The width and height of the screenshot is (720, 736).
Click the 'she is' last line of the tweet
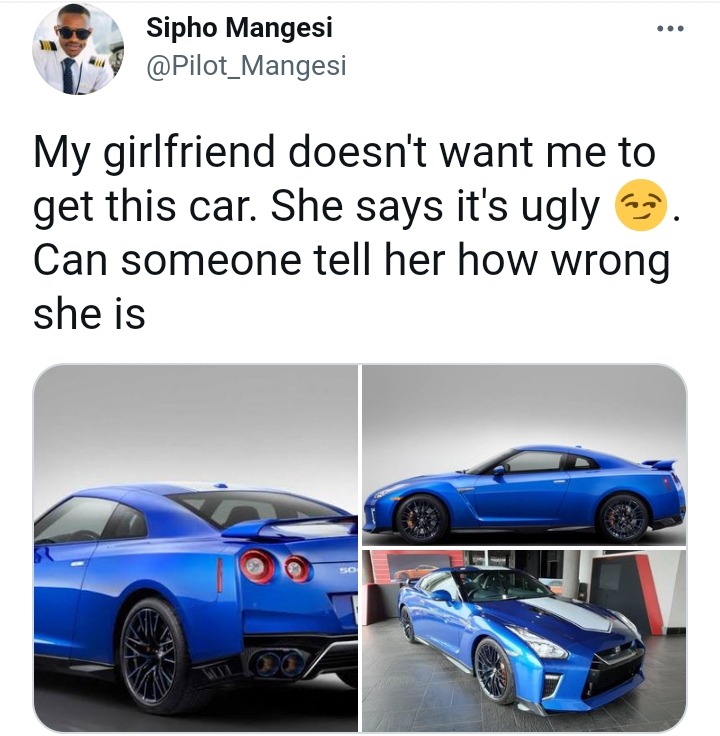point(89,314)
